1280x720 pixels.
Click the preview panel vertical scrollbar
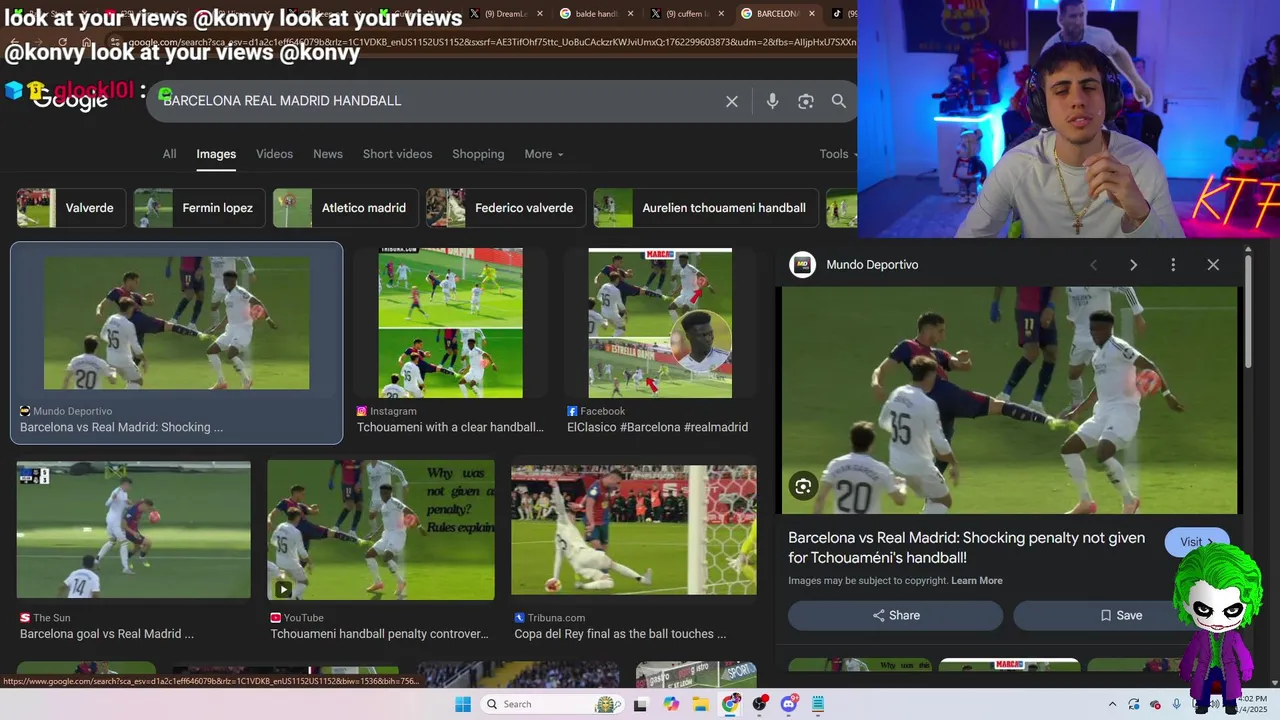pos(1248,310)
